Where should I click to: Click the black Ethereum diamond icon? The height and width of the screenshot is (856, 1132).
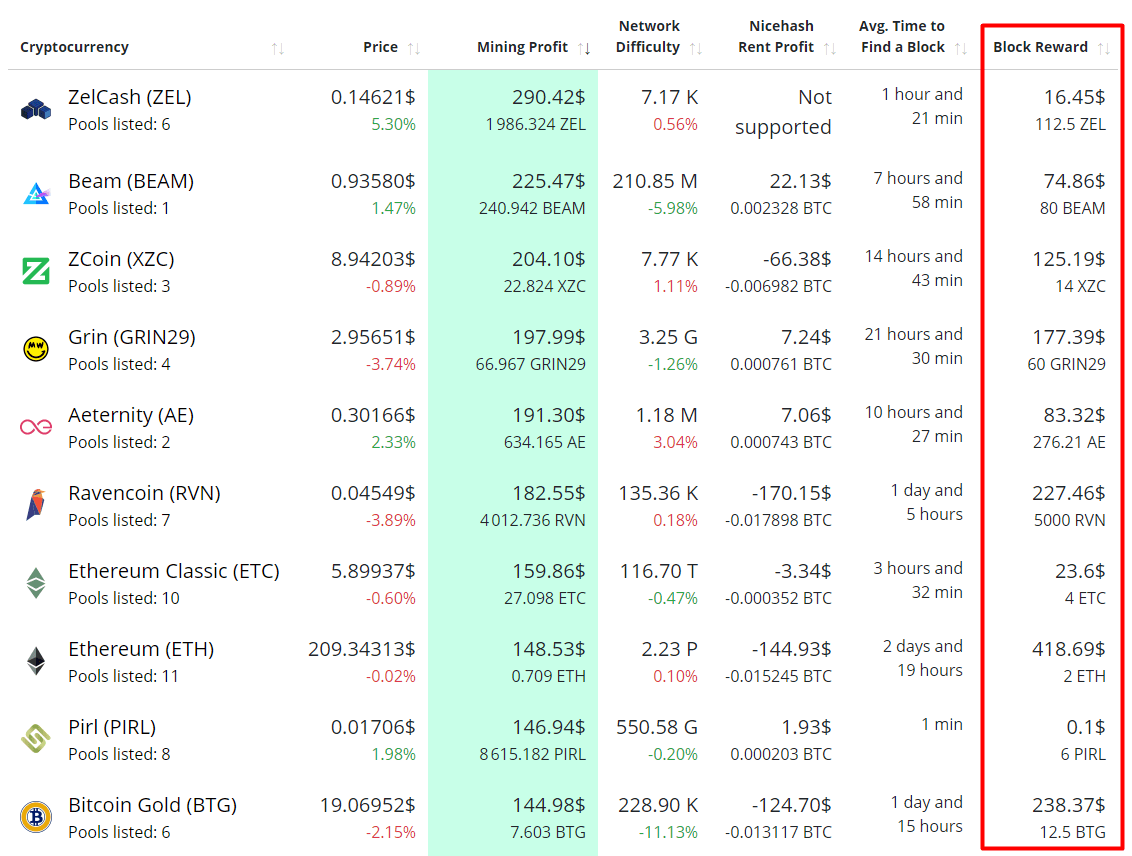[36, 661]
